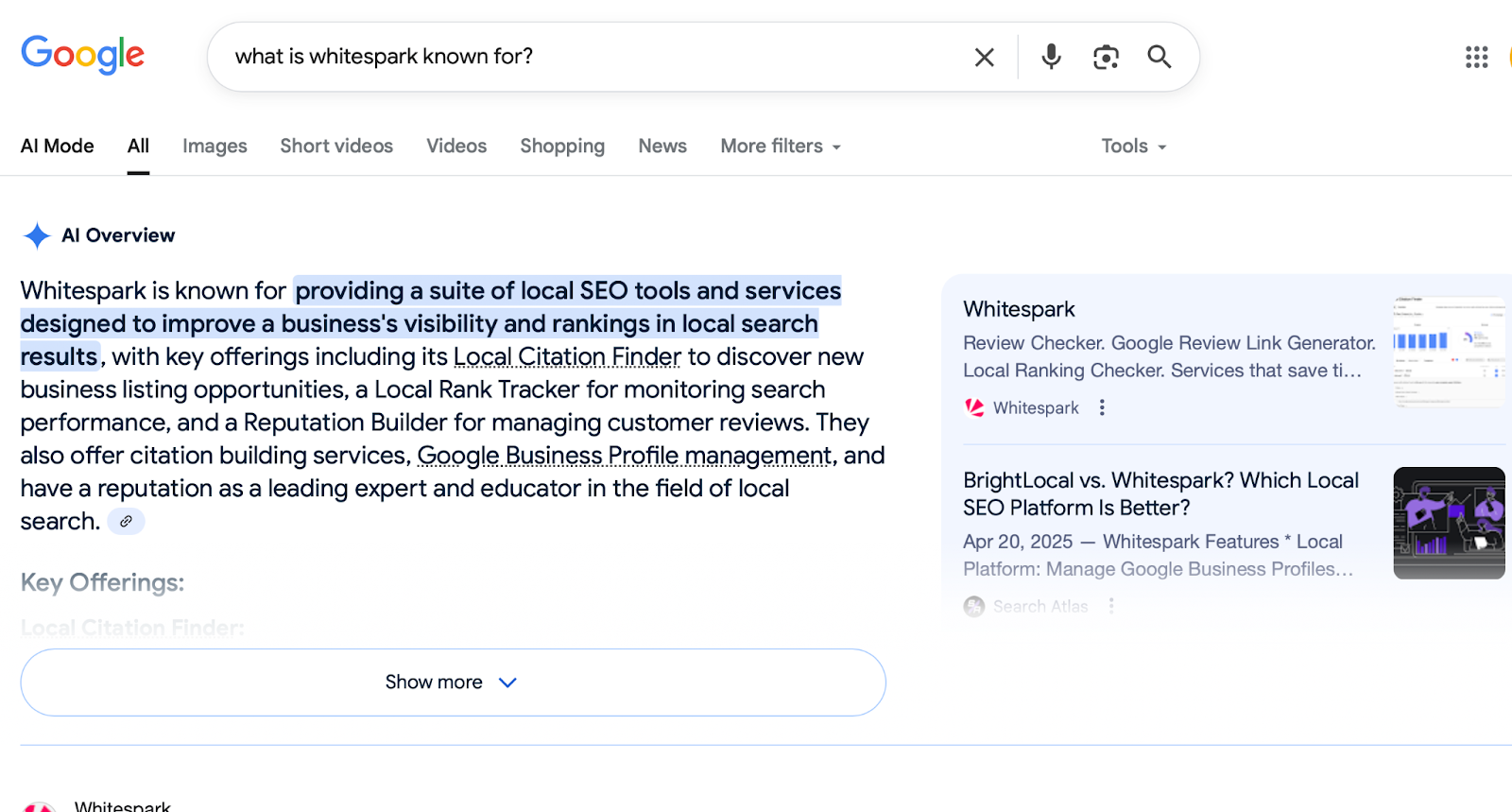
Task: Open the Whitespark source screenshot thumbnail
Action: [1449, 352]
